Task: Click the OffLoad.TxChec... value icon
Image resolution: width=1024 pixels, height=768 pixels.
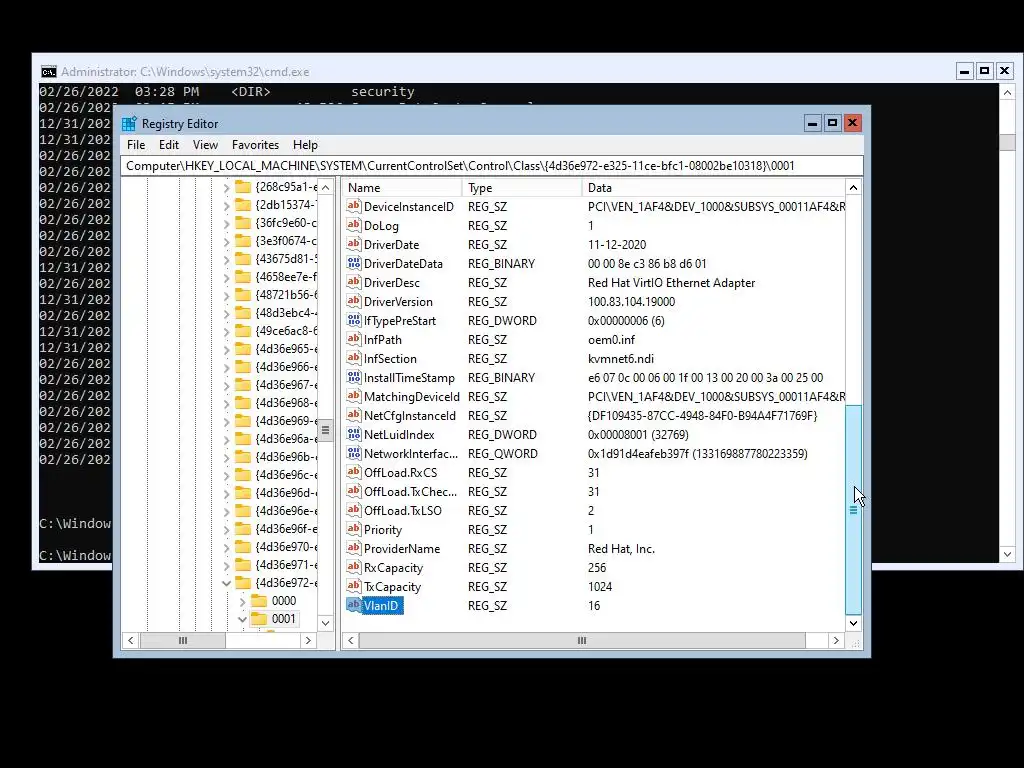Action: [x=353, y=491]
